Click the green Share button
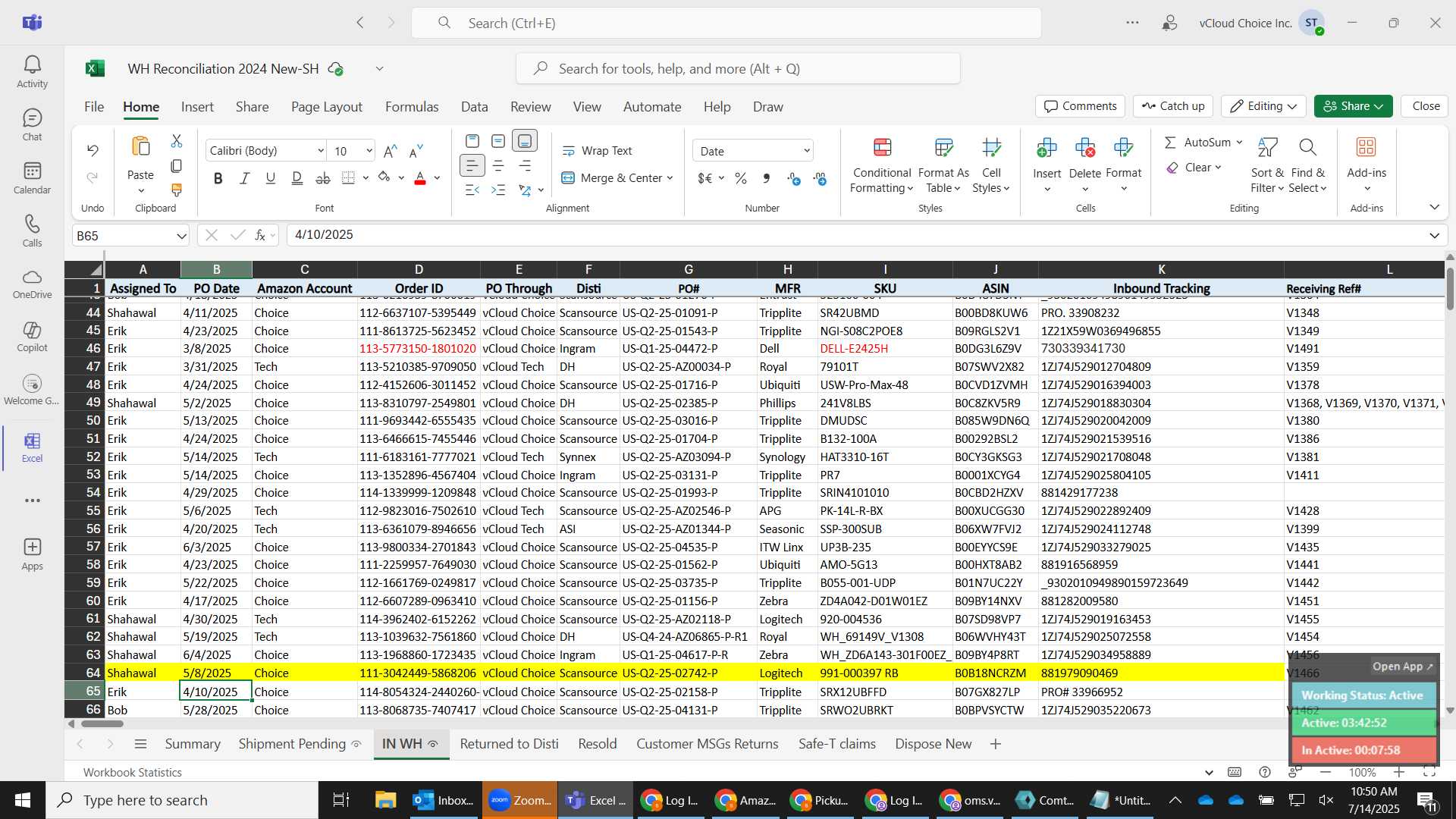1456x819 pixels. (x=1353, y=106)
